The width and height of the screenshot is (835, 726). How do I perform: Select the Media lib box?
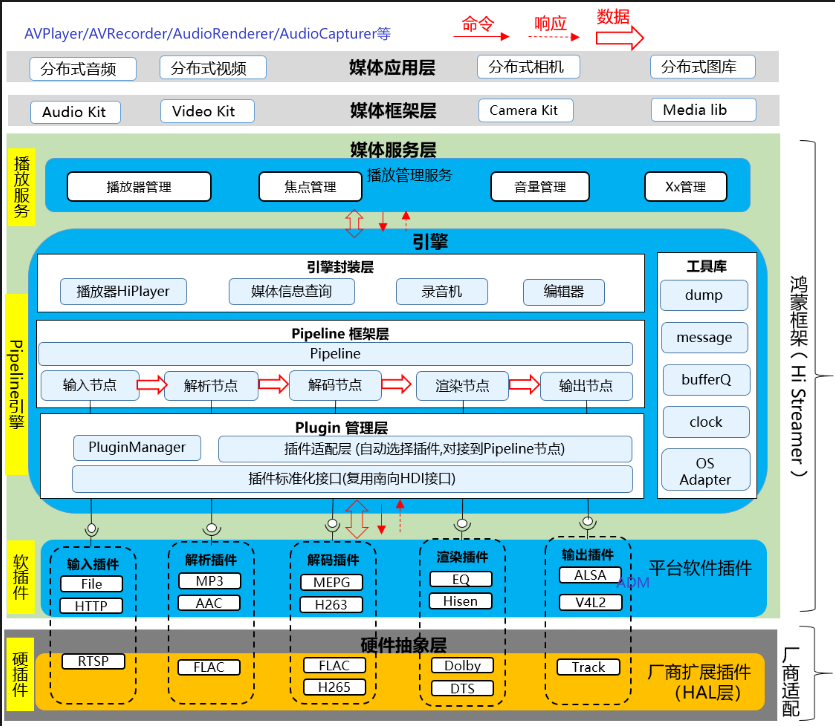703,110
